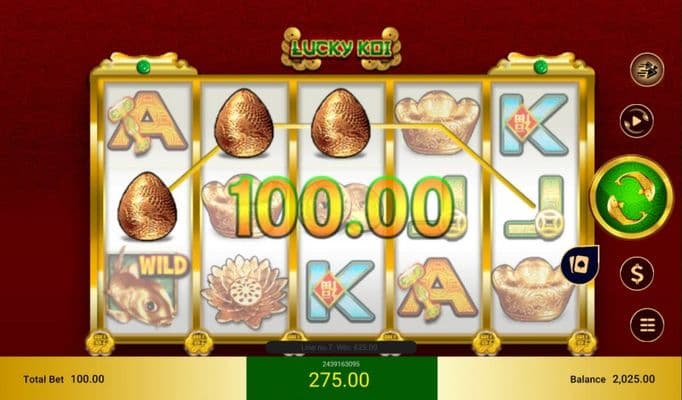Click the J symbol on fifth reel
The image size is (682, 400).
[x=534, y=208]
